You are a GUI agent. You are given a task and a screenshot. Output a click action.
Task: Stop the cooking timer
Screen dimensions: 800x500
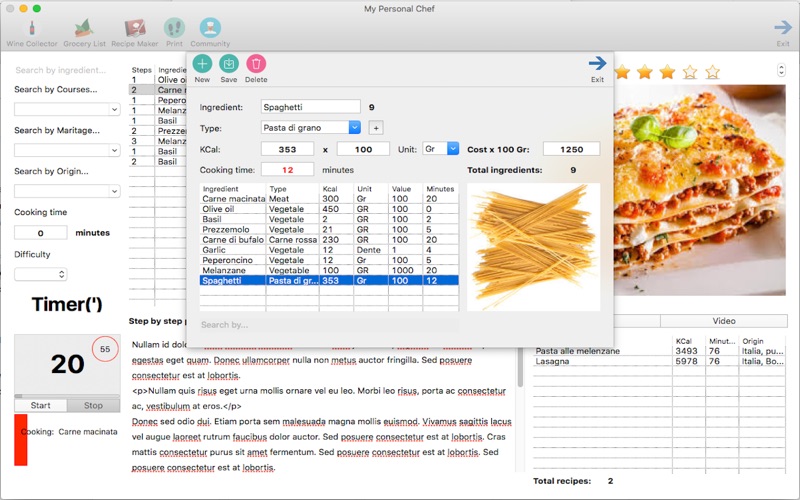(93, 405)
